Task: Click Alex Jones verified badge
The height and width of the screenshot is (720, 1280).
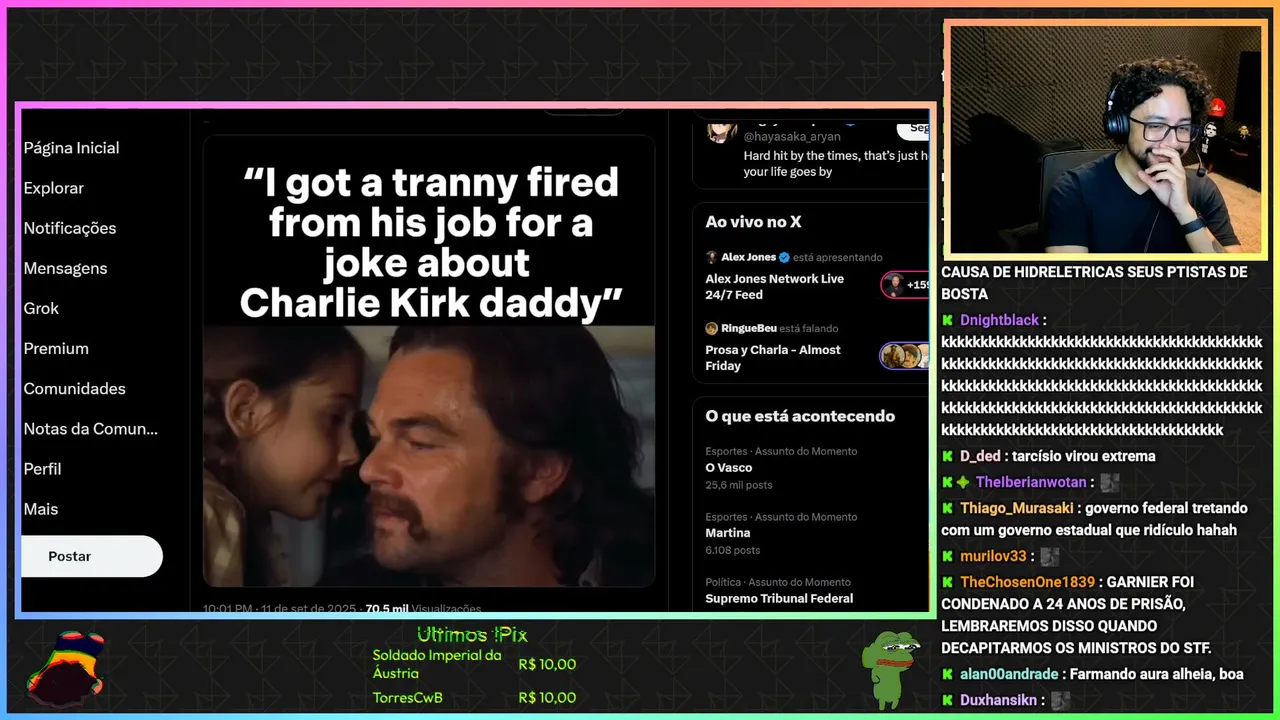Action: [x=785, y=257]
